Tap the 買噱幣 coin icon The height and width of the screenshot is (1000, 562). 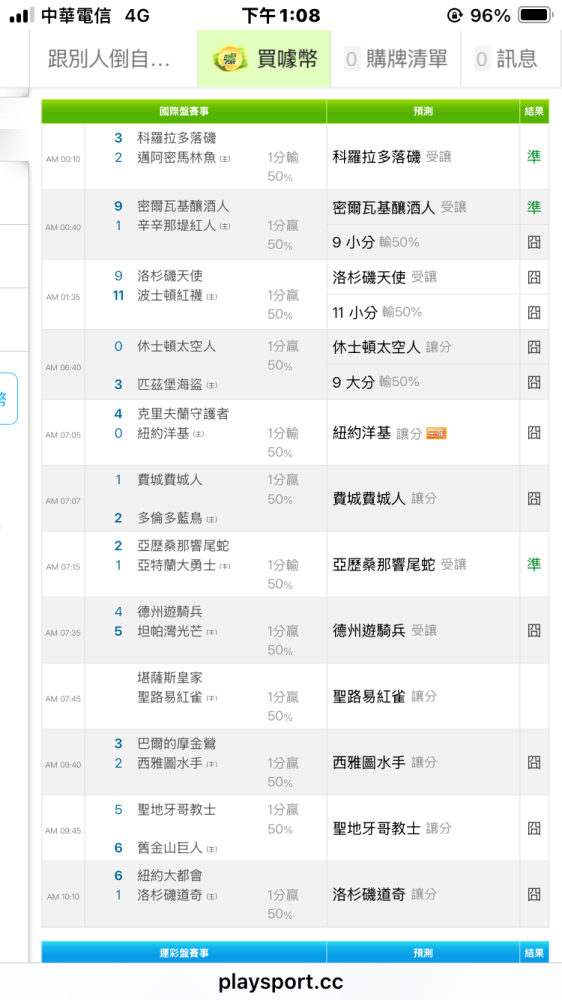225,59
